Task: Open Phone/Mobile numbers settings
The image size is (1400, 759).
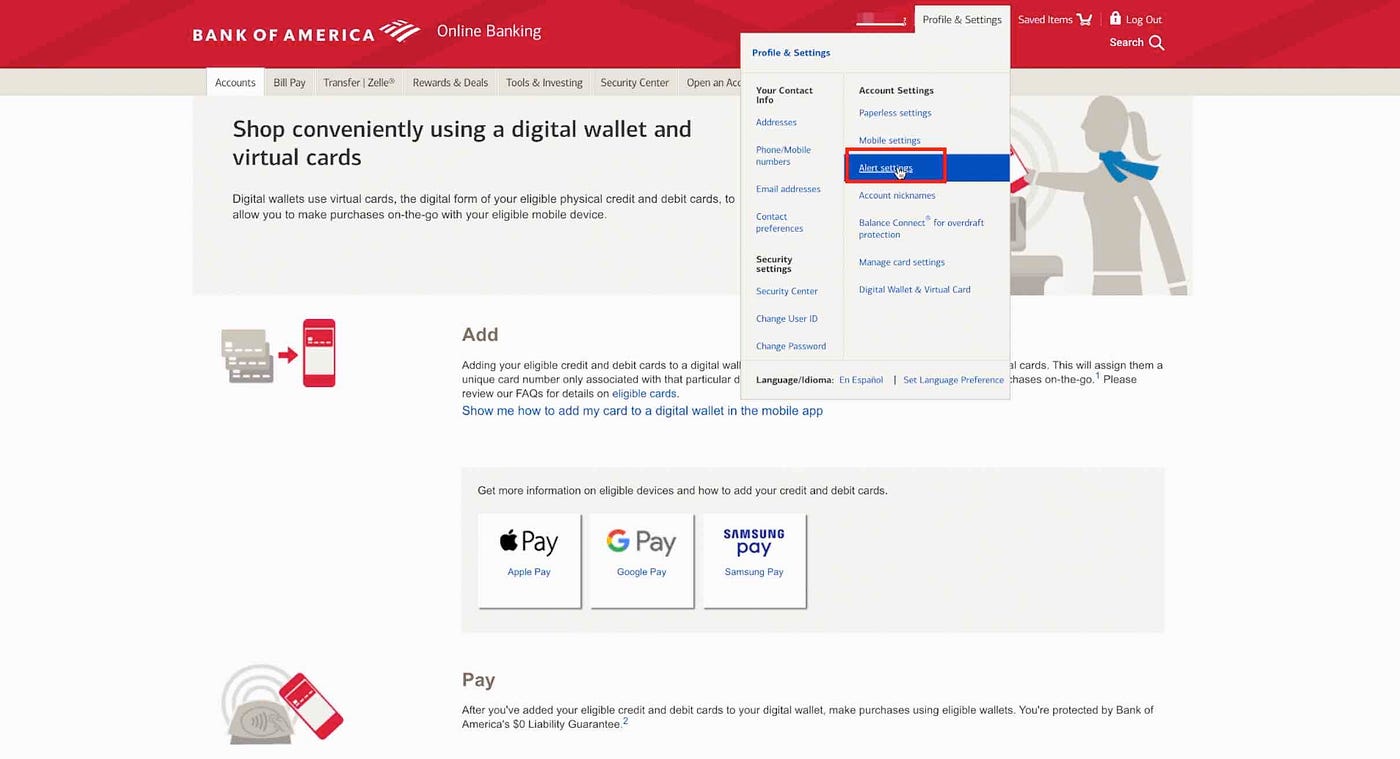Action: click(783, 155)
